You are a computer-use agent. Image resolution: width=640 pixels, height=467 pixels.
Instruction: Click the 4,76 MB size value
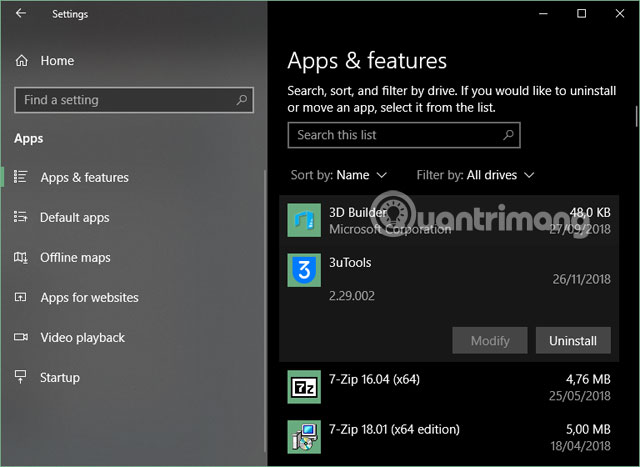[x=588, y=379]
